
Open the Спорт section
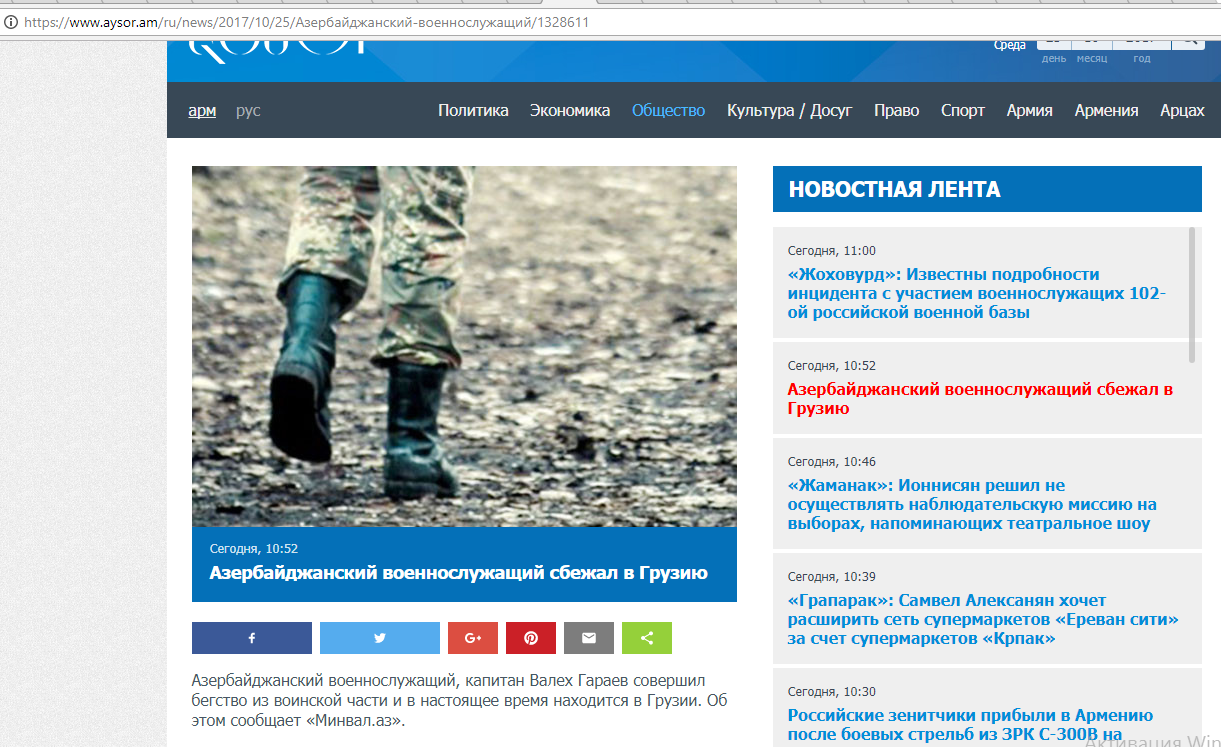pyautogui.click(x=963, y=111)
